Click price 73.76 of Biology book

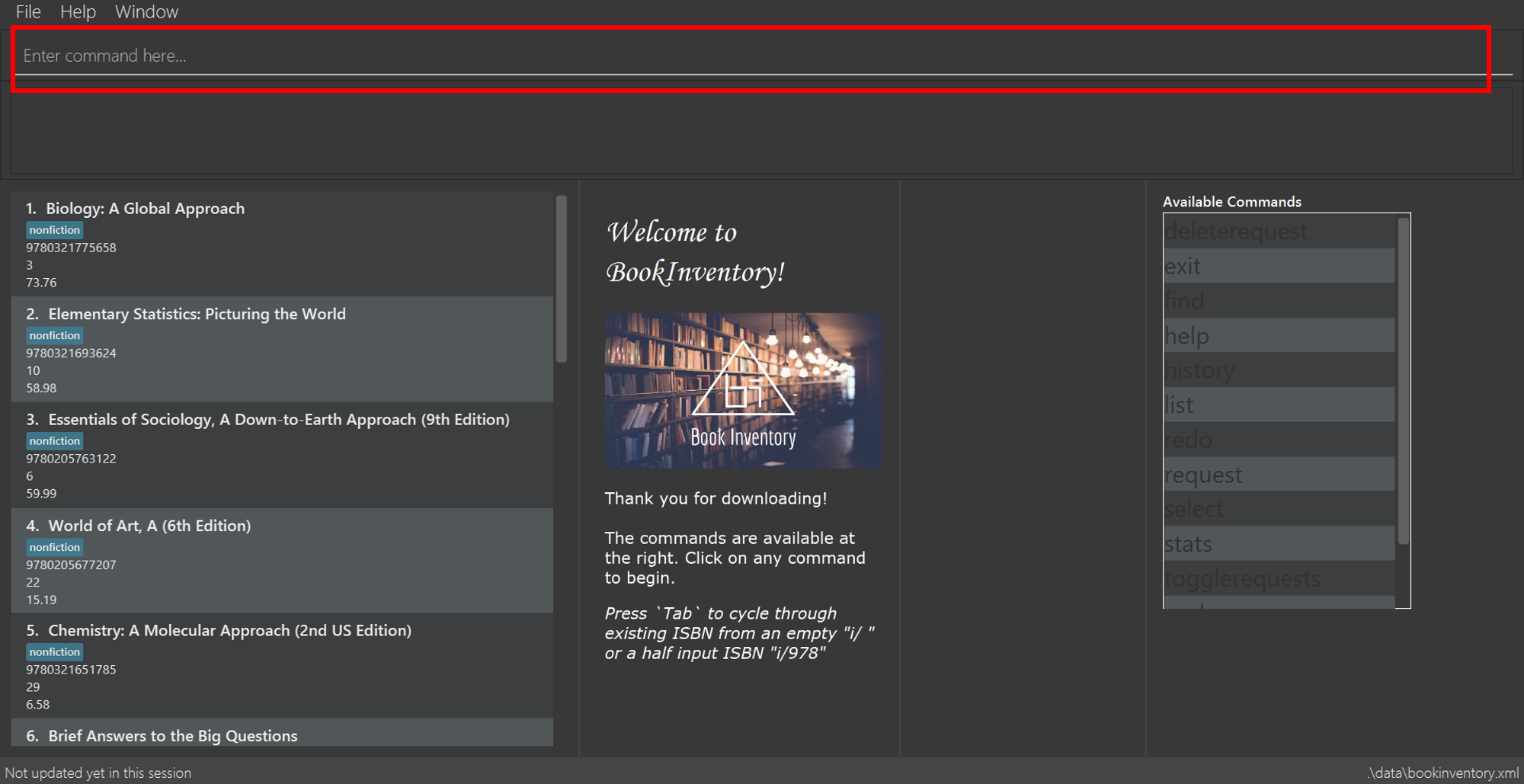coord(41,283)
